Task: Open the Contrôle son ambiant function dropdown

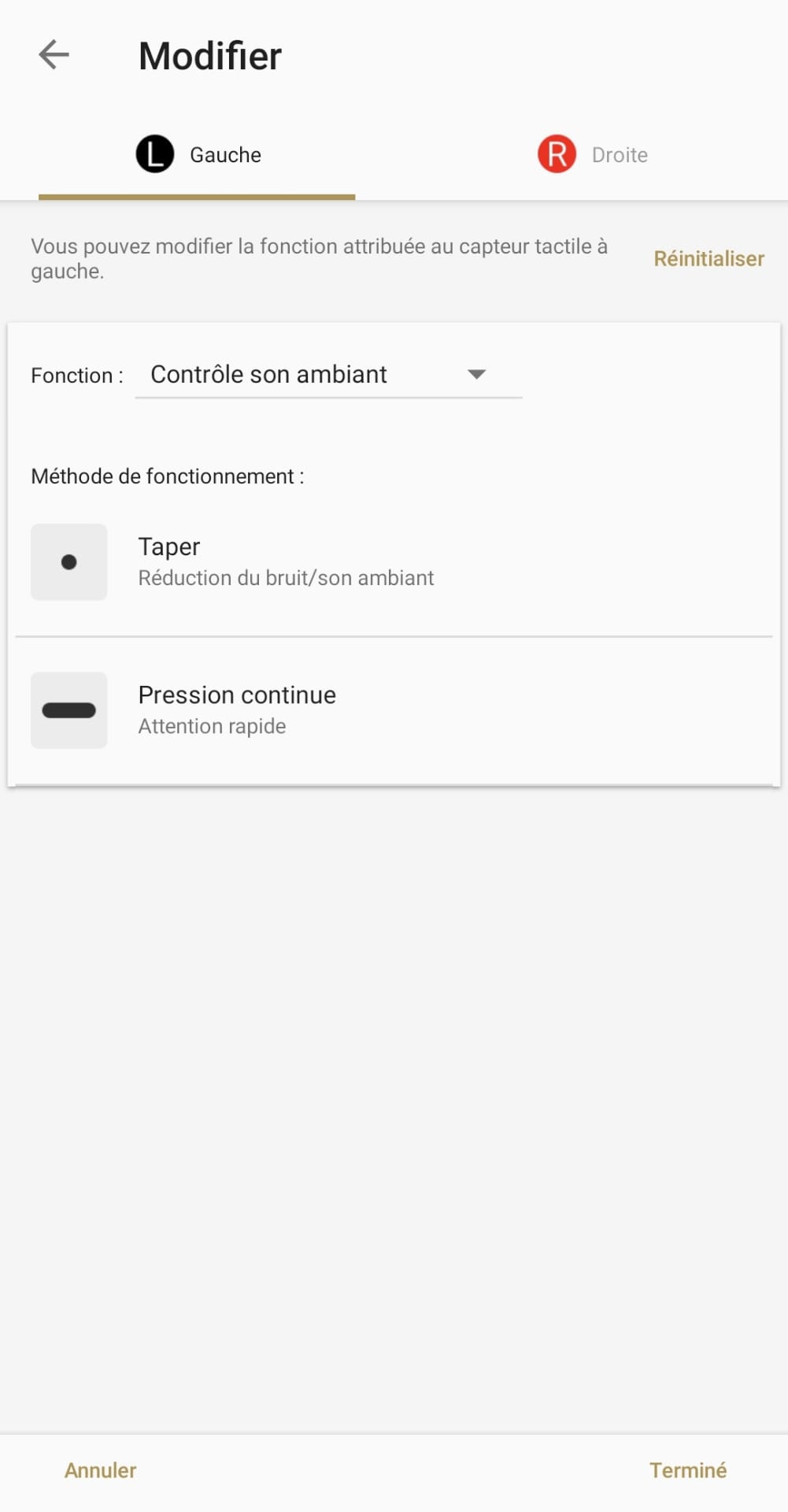Action: point(268,375)
